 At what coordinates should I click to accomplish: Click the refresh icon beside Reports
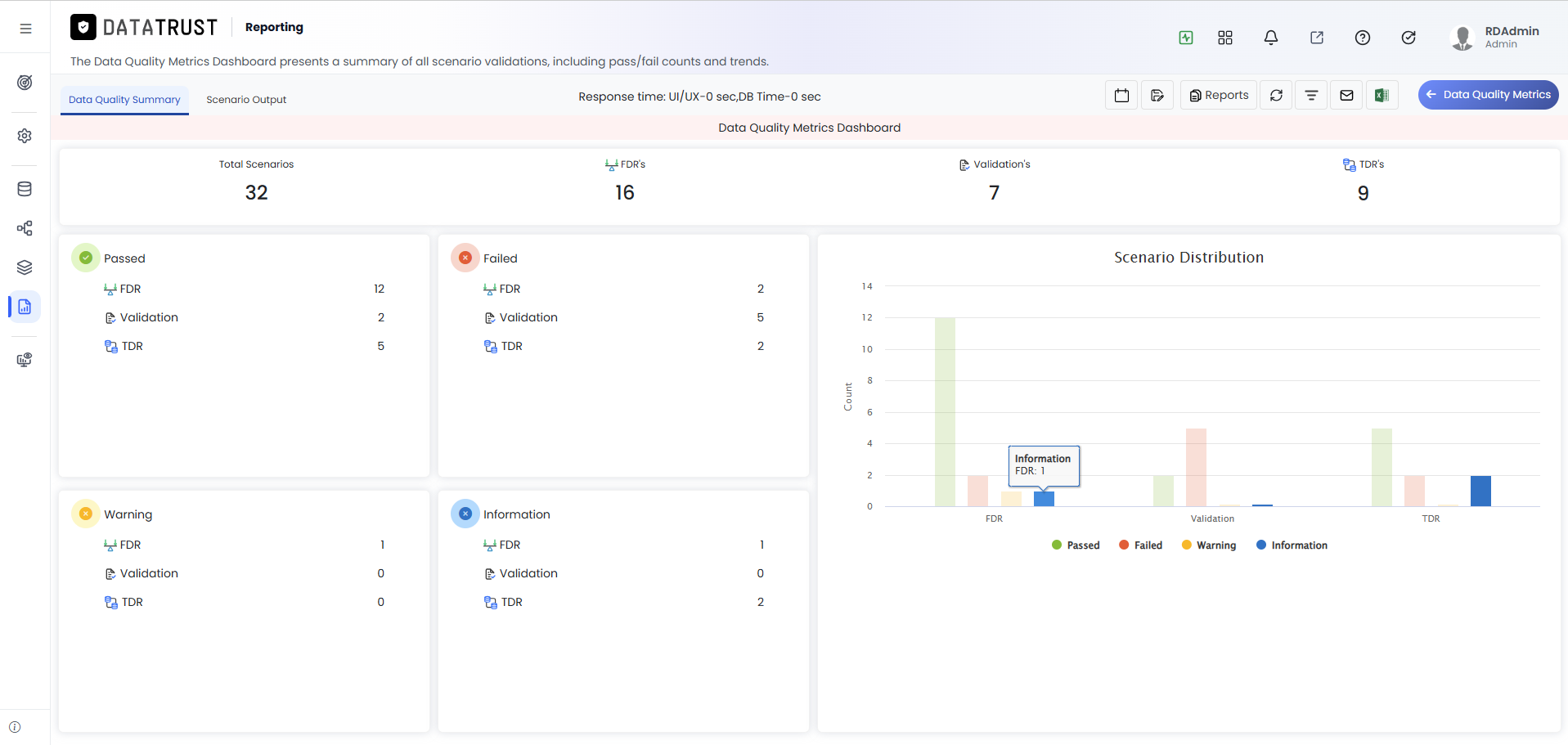tap(1276, 95)
